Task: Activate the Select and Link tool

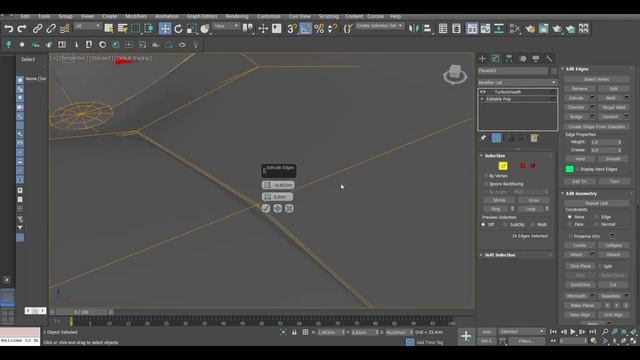Action: 38,29
